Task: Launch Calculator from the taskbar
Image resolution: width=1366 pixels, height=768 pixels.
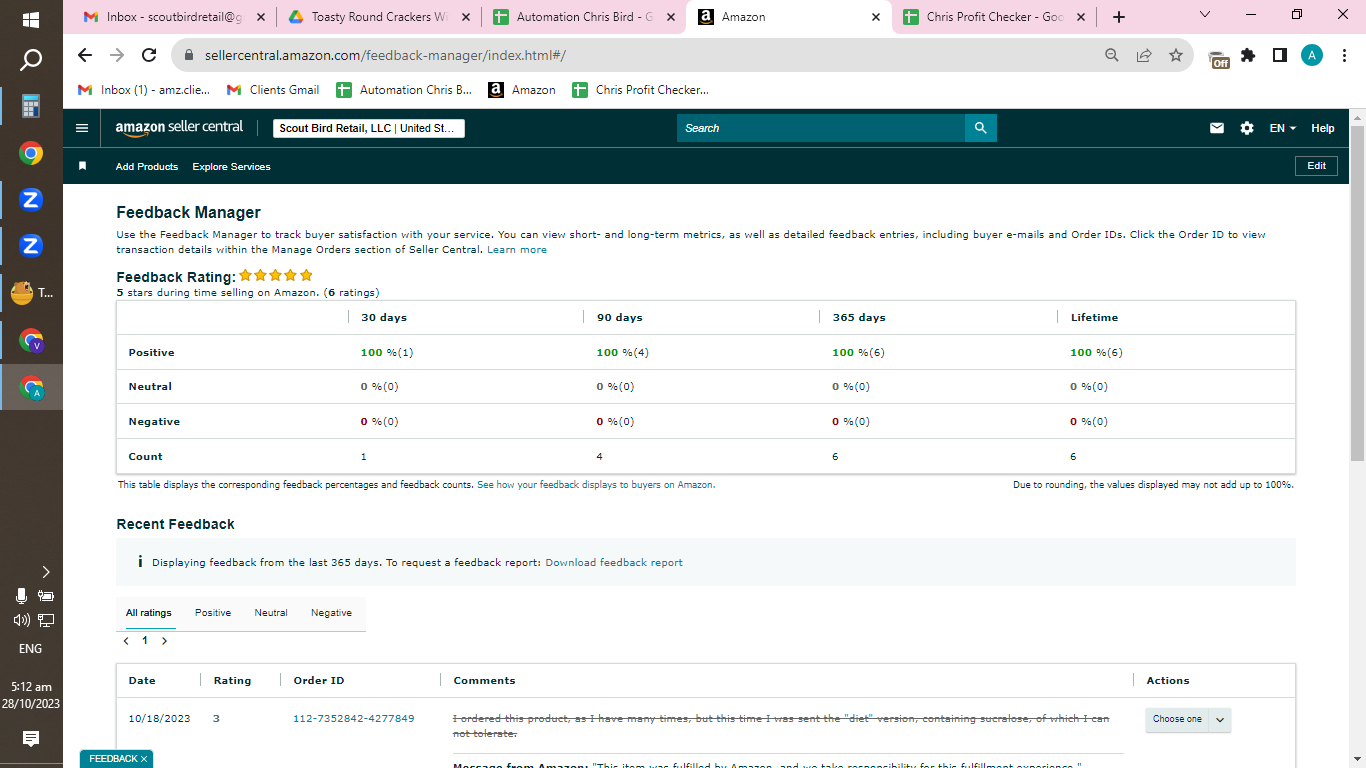Action: (31, 106)
